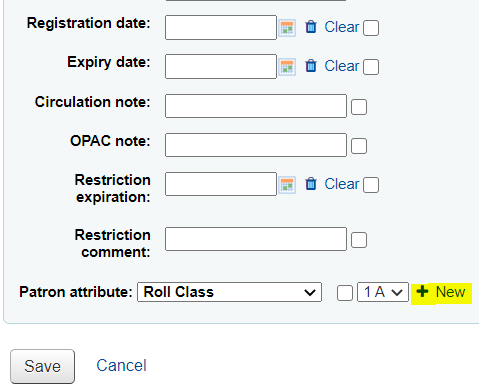Click the Cancel link
Screen dimensions: 479x392
tap(121, 365)
